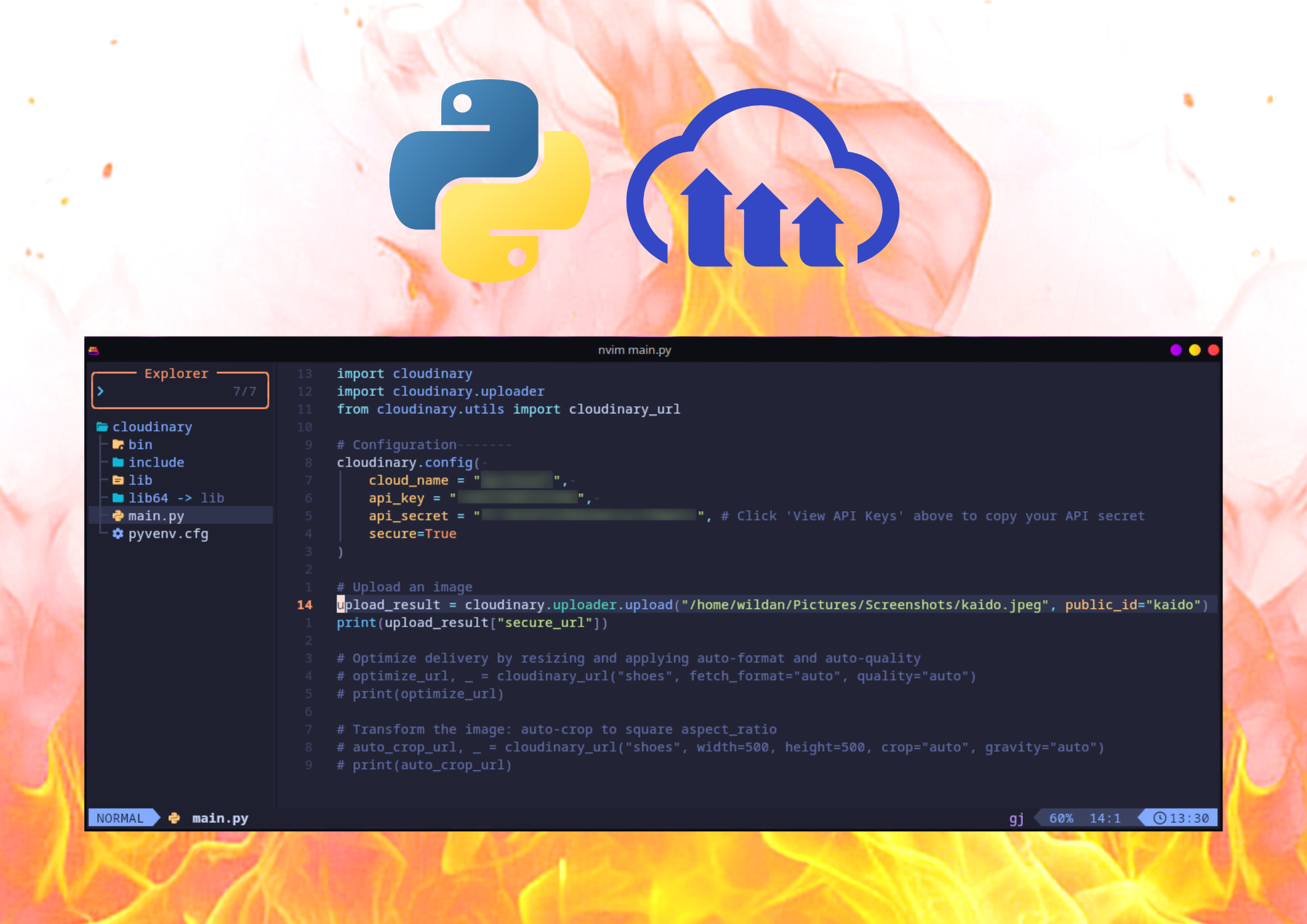The image size is (1307, 924).
Task: Collapse the cloudinary folder in Explorer
Action: (153, 427)
